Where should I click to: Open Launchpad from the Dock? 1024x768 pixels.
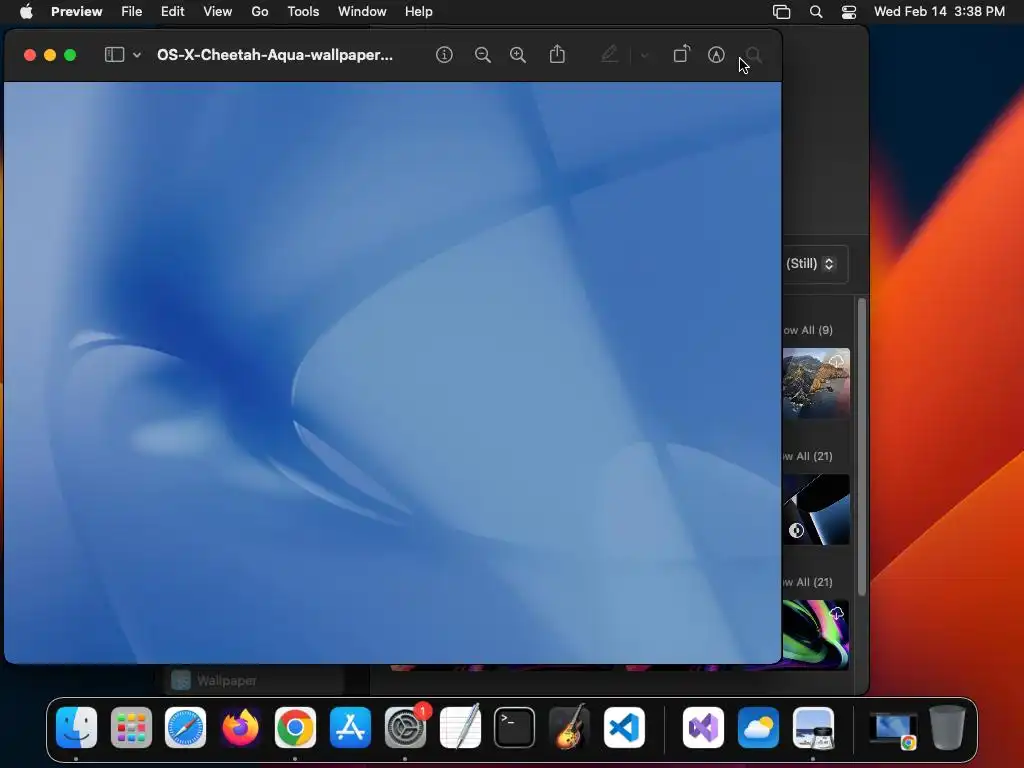[131, 728]
